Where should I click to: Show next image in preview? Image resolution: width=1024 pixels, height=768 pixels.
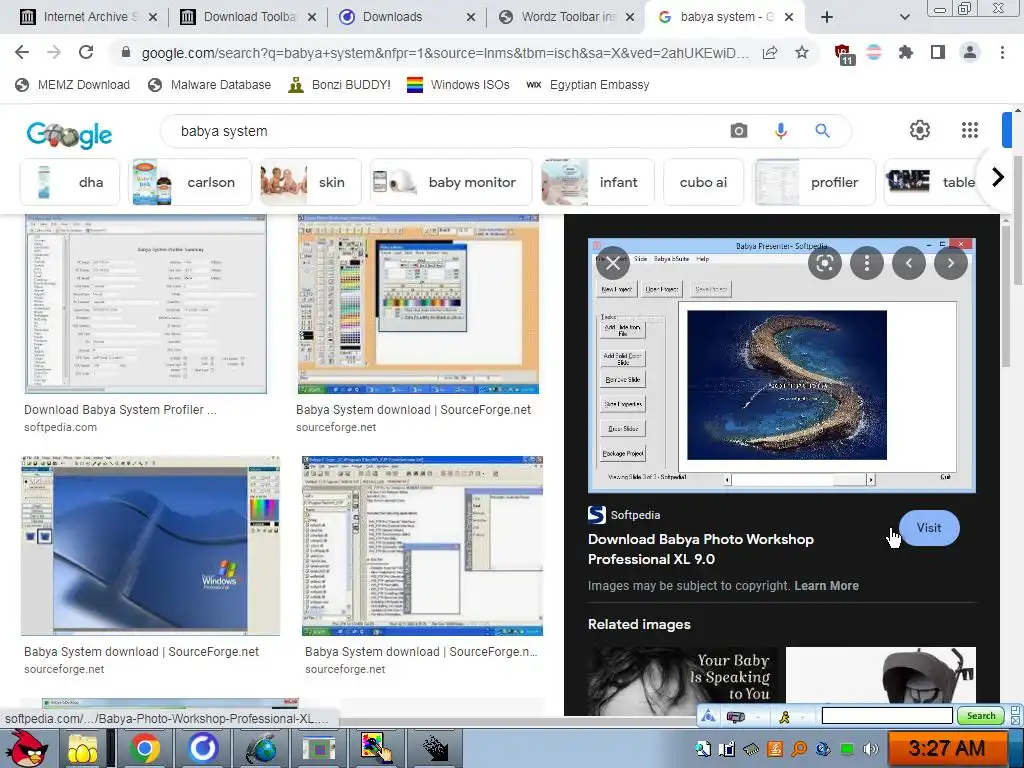[950, 263]
